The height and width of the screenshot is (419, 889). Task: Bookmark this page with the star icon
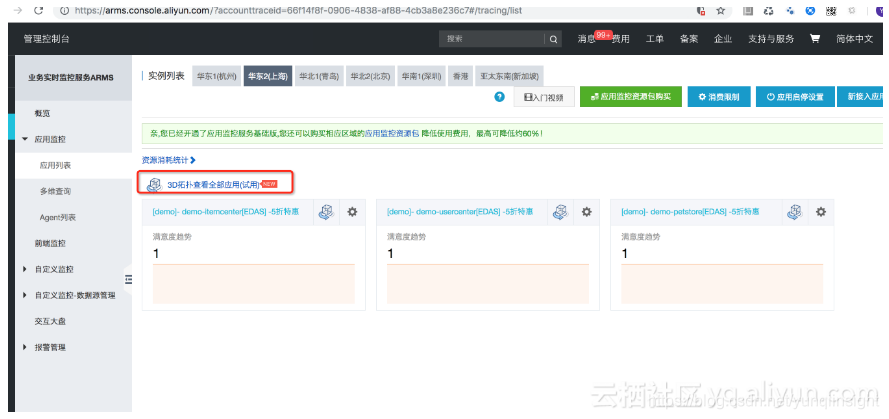tap(721, 10)
